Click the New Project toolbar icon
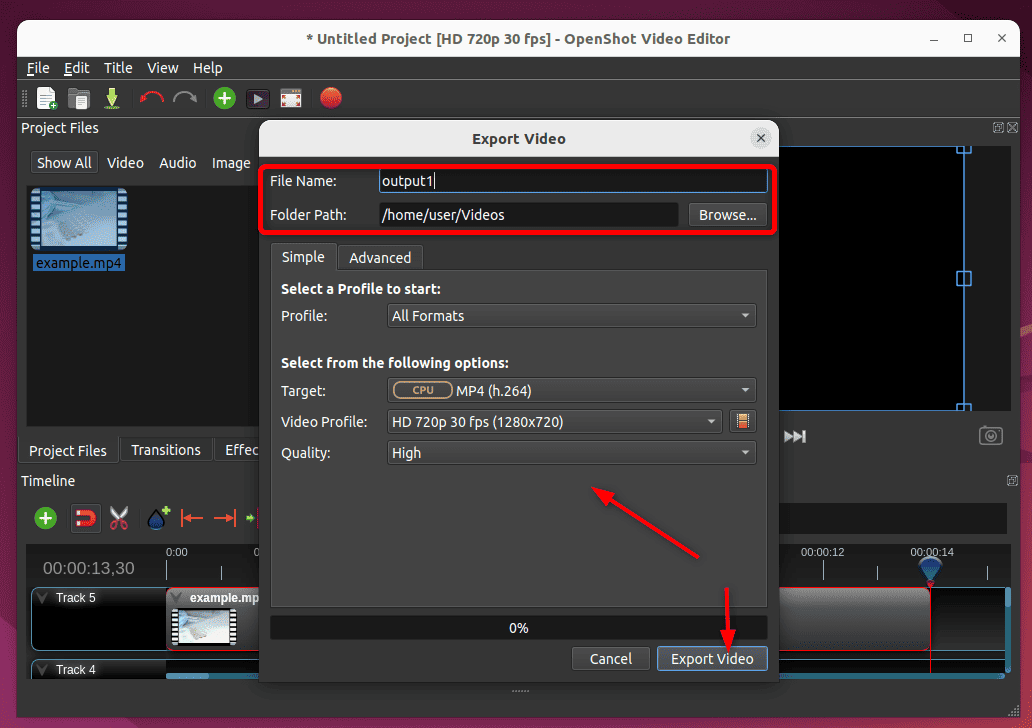Screen dimensions: 1032x728 click(47, 99)
